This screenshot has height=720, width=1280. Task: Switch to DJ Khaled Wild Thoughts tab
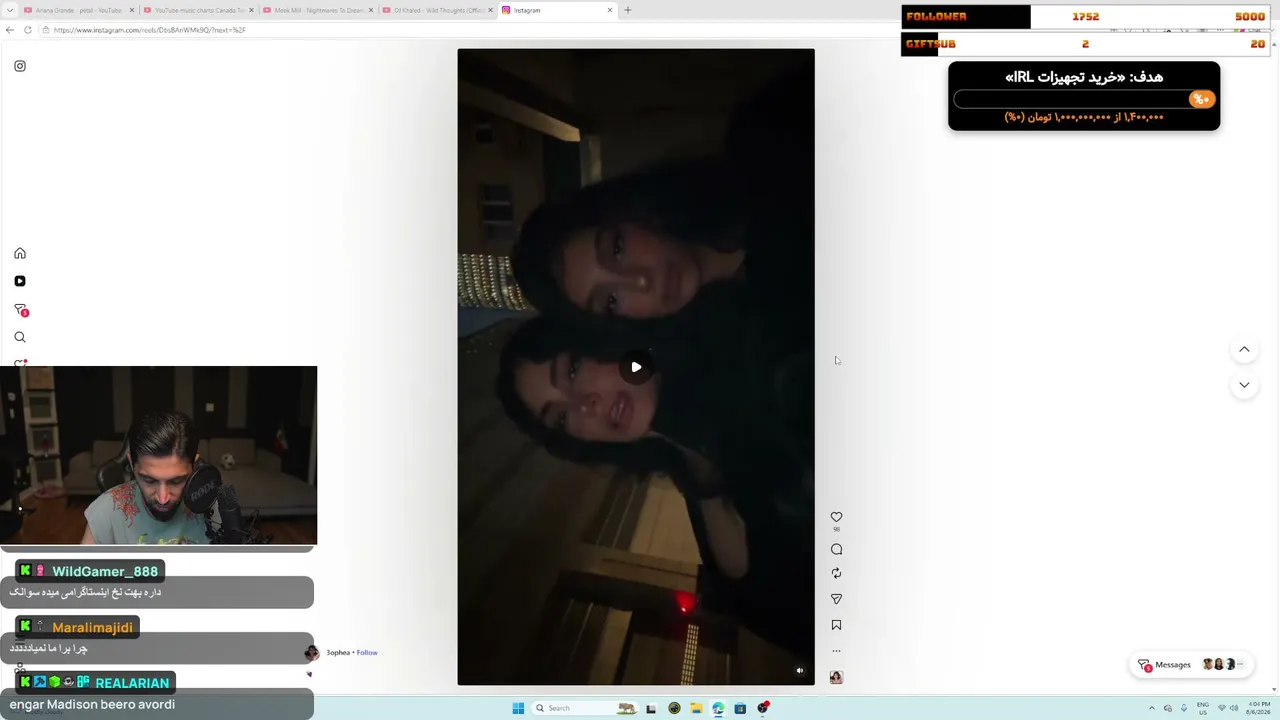click(x=439, y=10)
